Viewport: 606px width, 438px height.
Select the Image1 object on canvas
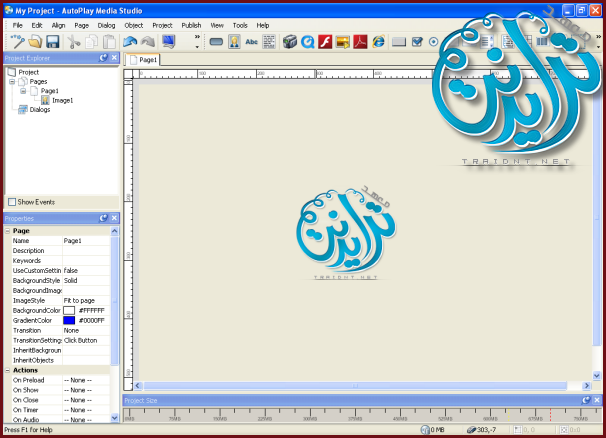pyautogui.click(x=346, y=234)
